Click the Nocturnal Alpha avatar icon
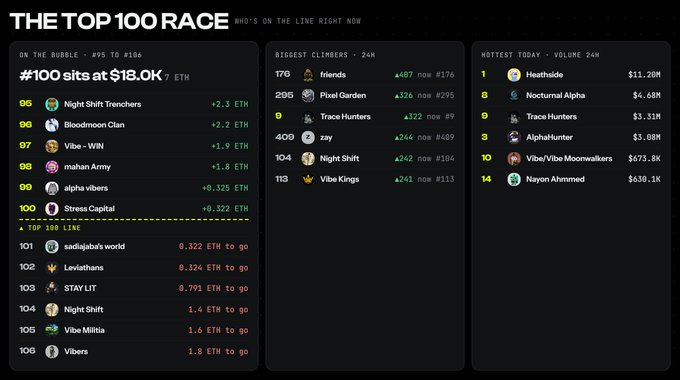 point(514,95)
